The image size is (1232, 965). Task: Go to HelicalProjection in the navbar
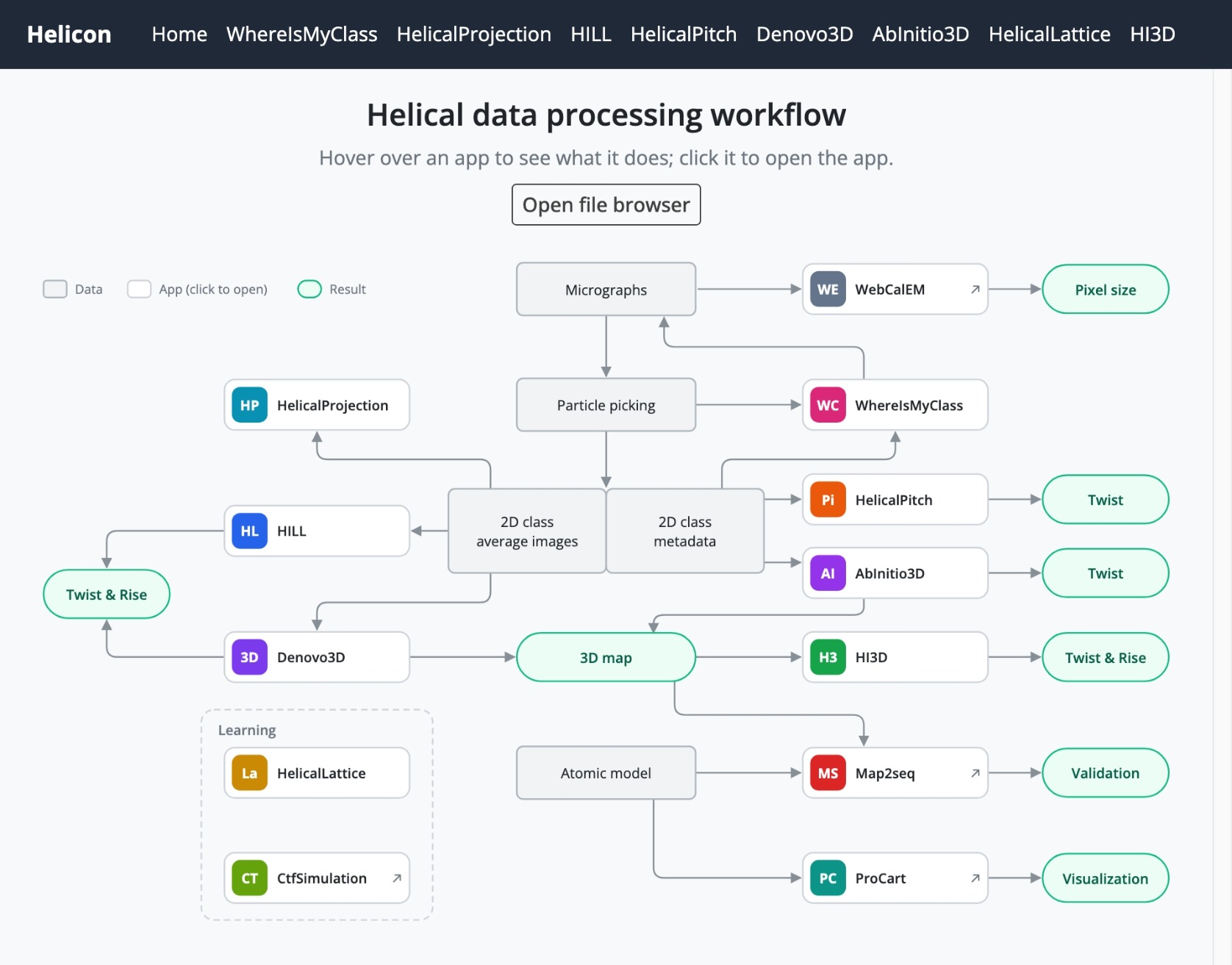[x=473, y=35]
